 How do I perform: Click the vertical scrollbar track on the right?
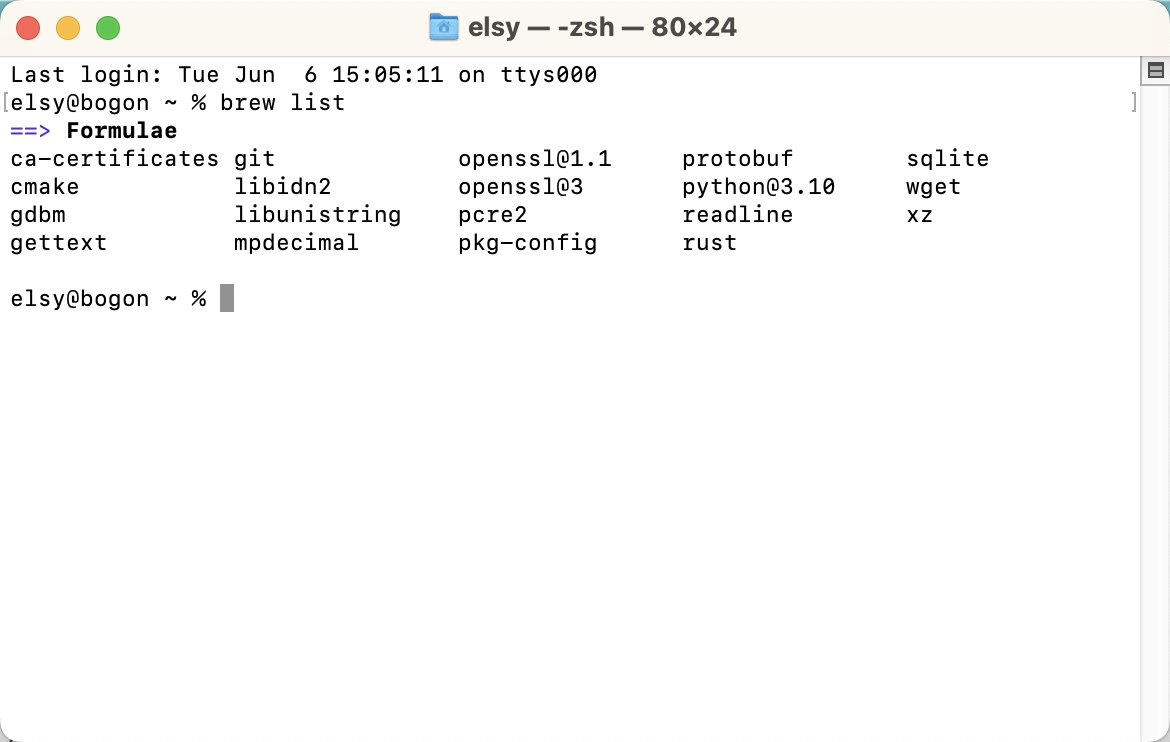pos(1155,400)
